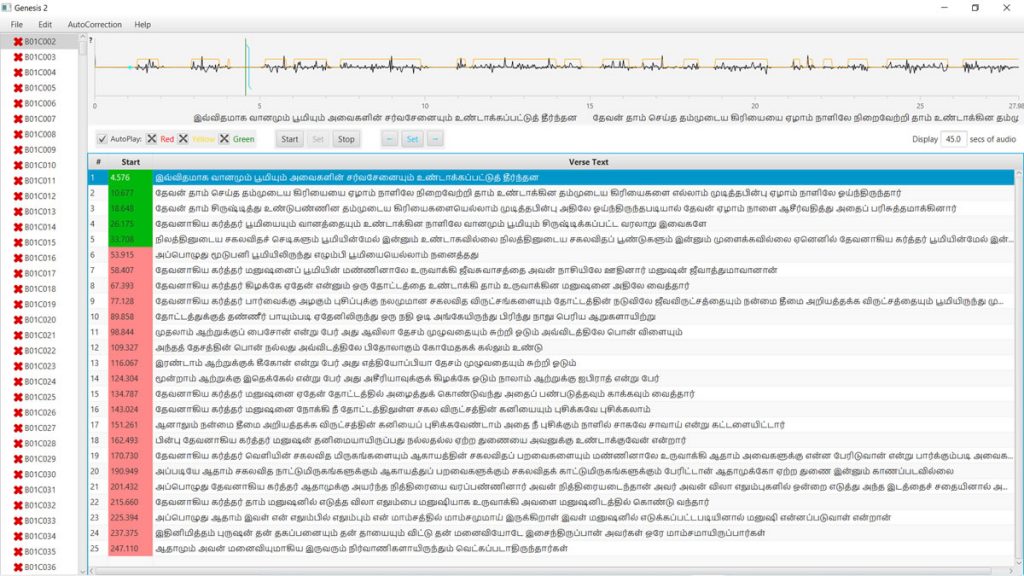This screenshot has height=576, width=1024.
Task: Click the red X icon beside B01C025
Action: tap(18, 397)
